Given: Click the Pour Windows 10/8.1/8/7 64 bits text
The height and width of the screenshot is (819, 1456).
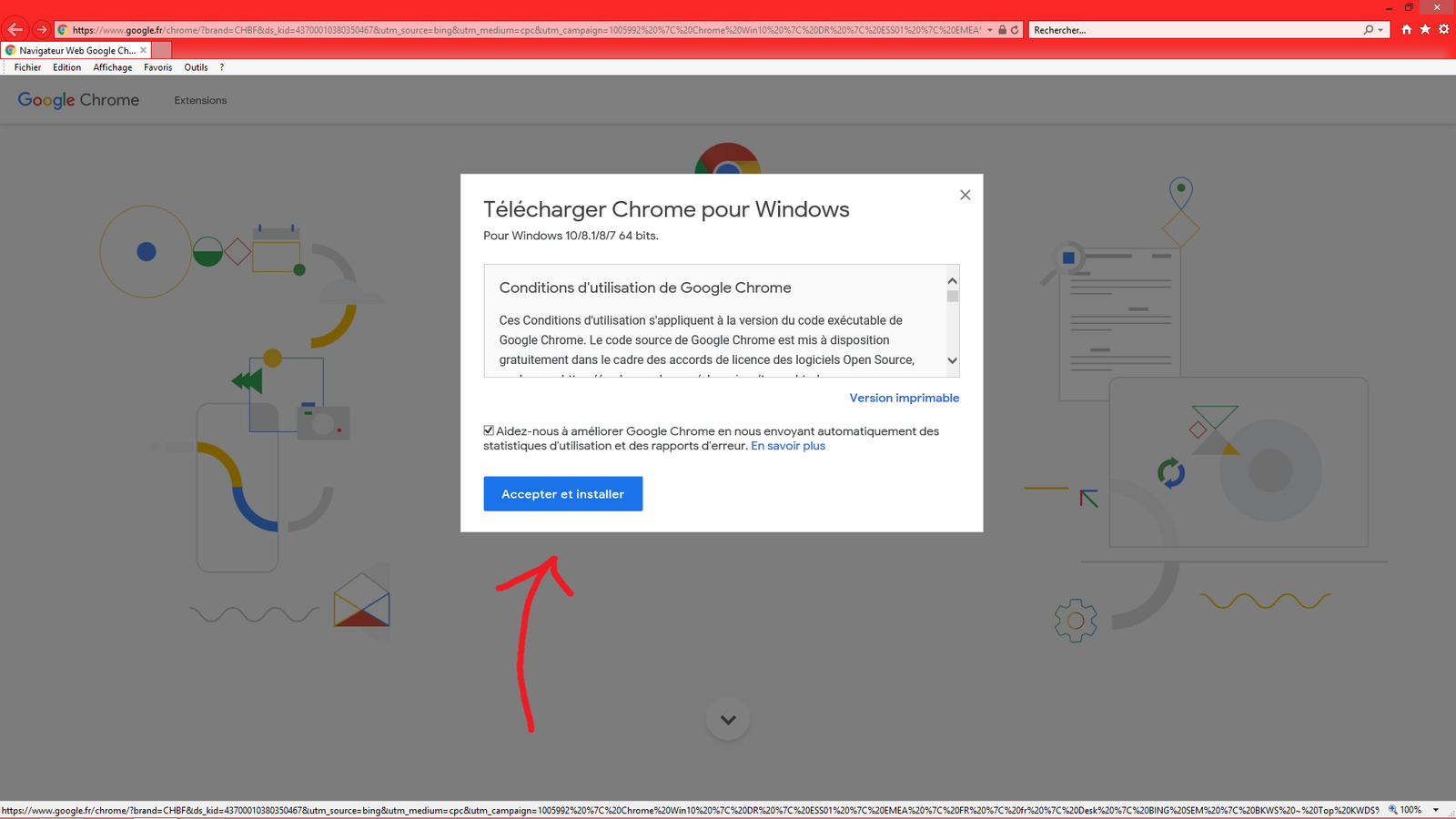Looking at the screenshot, I should click(x=571, y=236).
